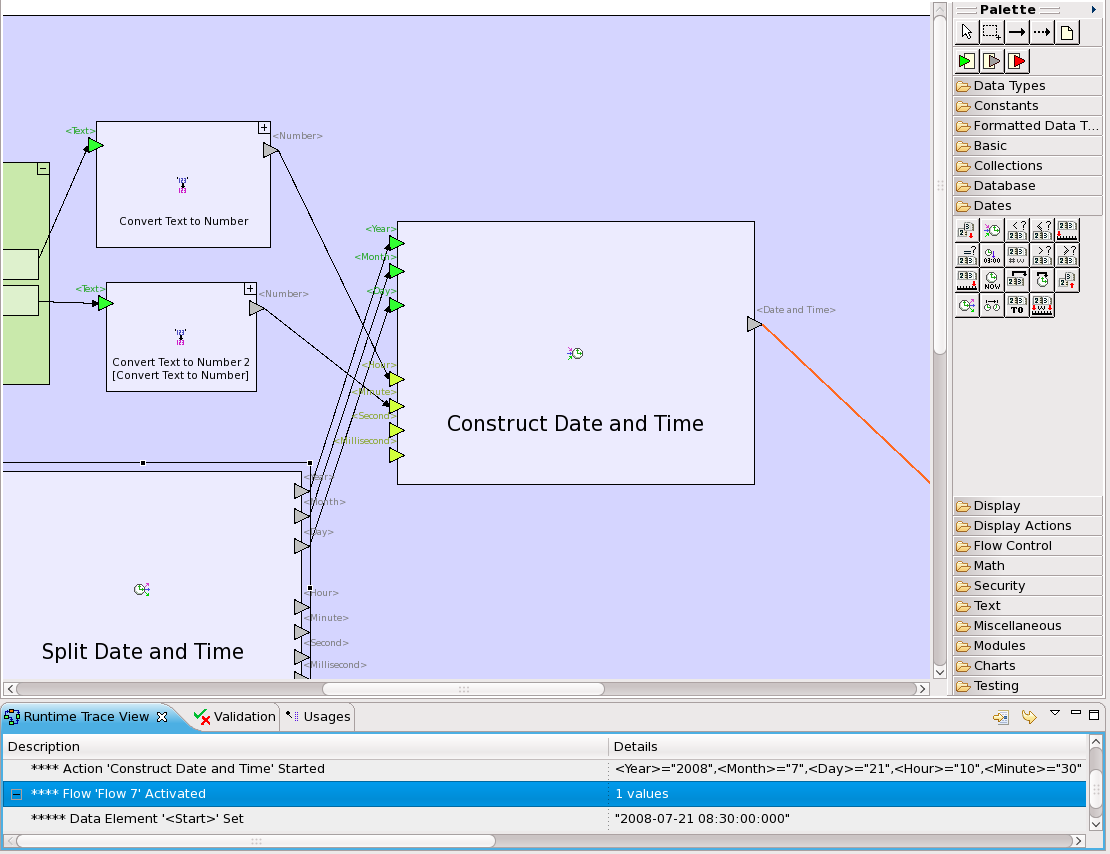Click the green start node palette icon

(966, 61)
